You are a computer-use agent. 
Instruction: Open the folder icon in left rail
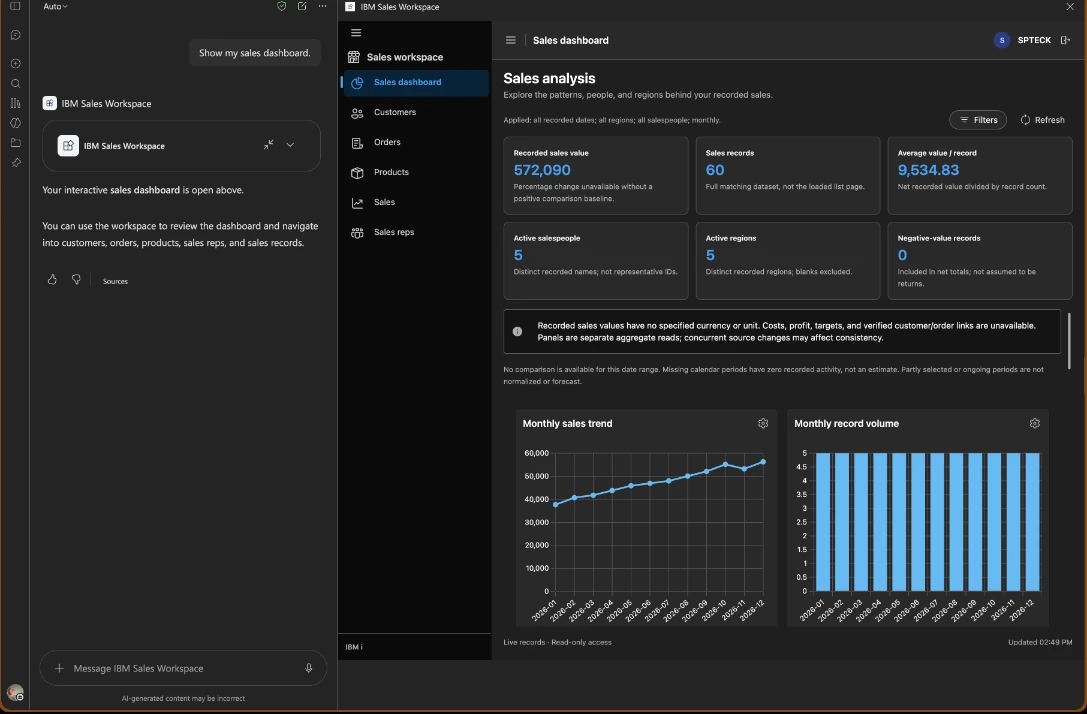(15, 143)
